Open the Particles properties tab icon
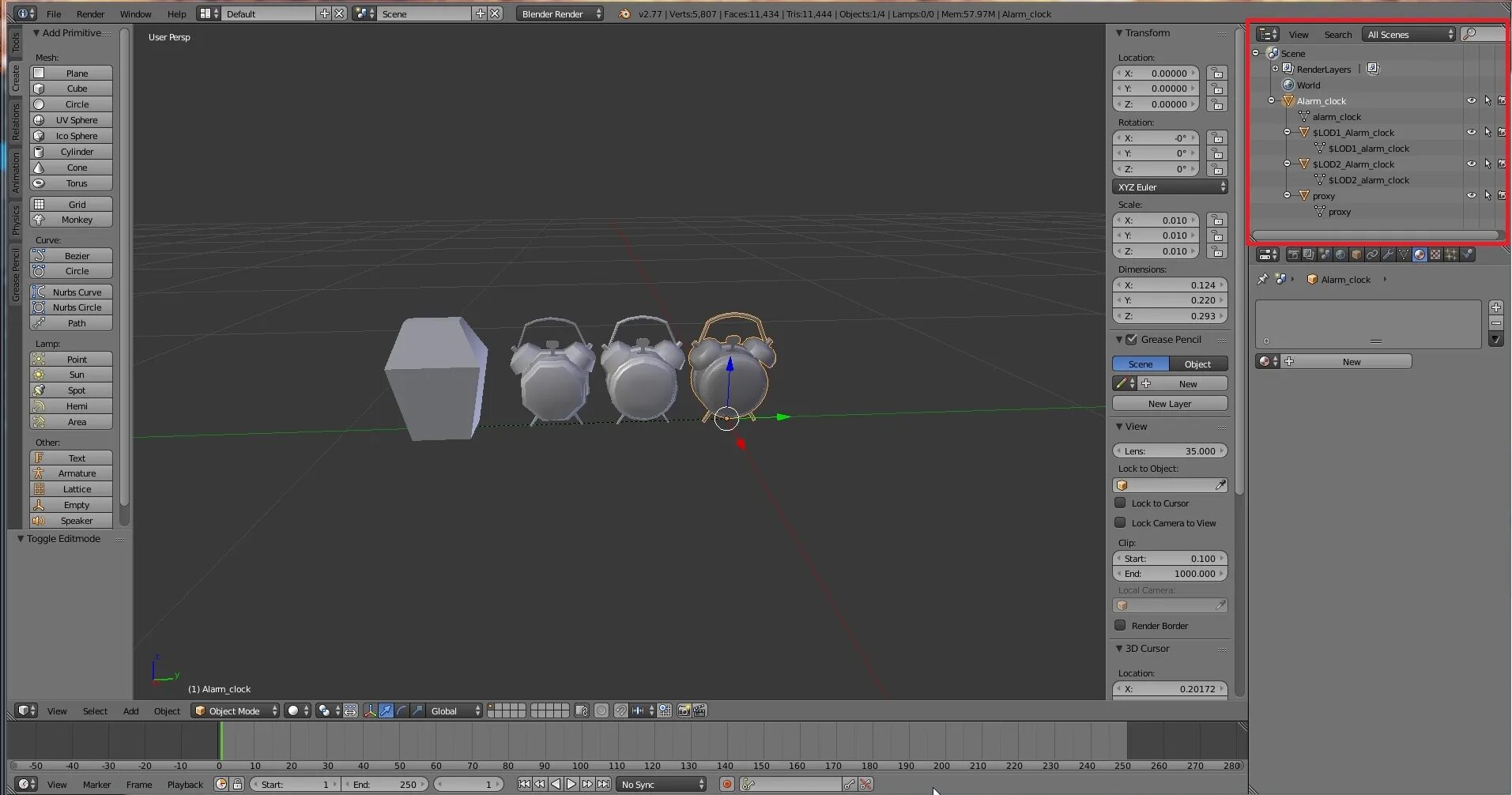This screenshot has height=795, width=1512. tap(1451, 254)
